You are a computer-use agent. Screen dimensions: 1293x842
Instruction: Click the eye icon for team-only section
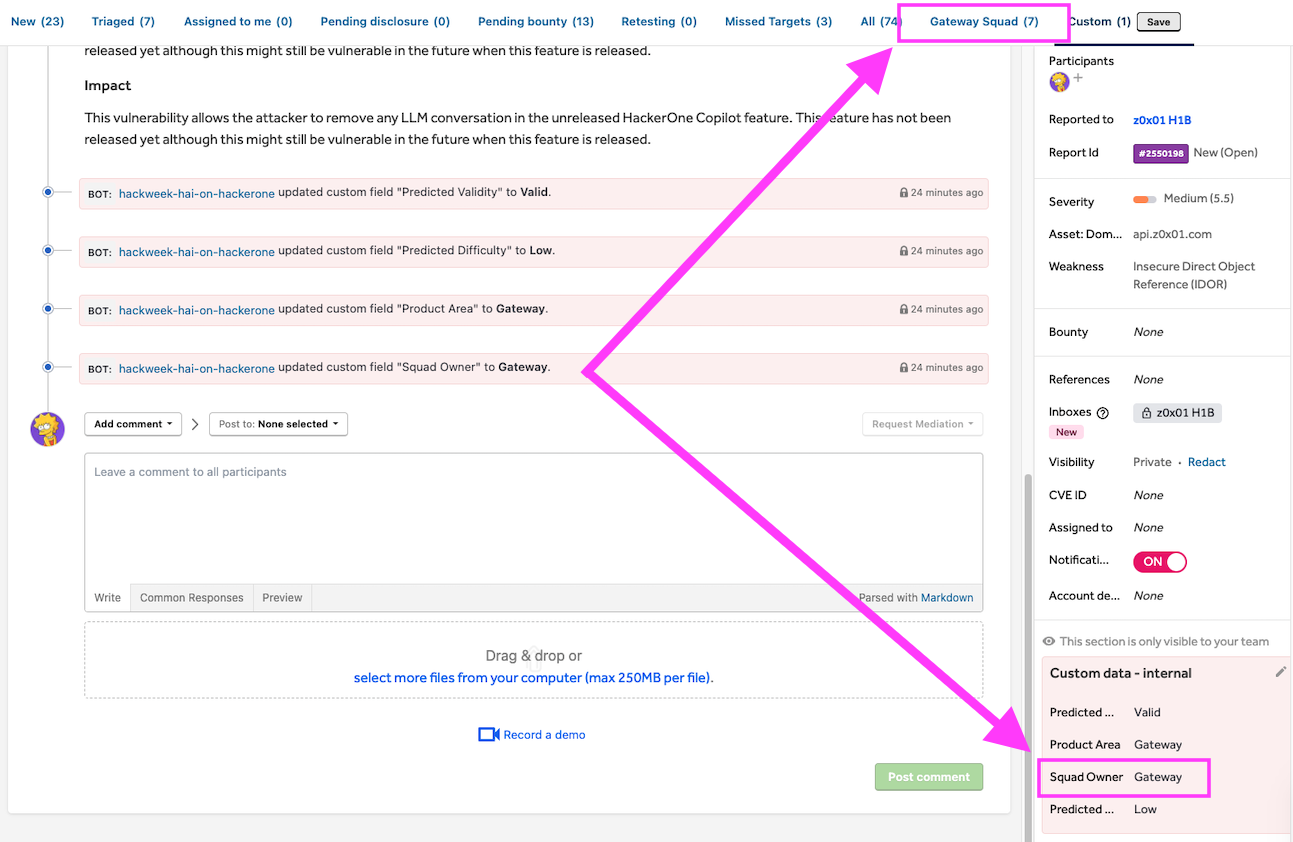click(x=1049, y=641)
